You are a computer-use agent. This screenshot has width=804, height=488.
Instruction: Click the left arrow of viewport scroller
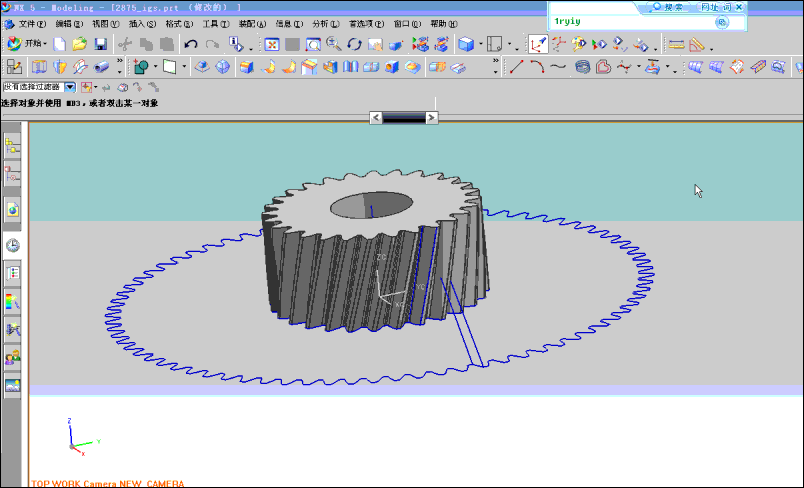[x=376, y=118]
